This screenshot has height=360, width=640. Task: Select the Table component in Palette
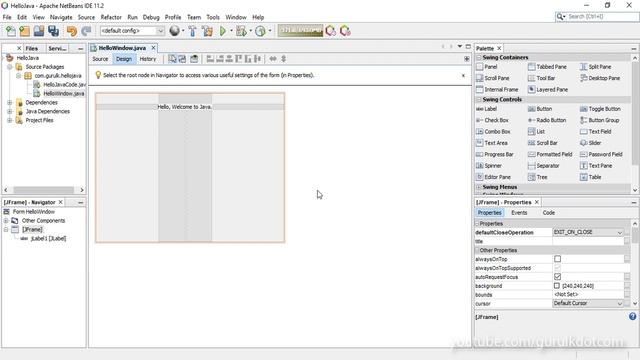[x=591, y=177]
